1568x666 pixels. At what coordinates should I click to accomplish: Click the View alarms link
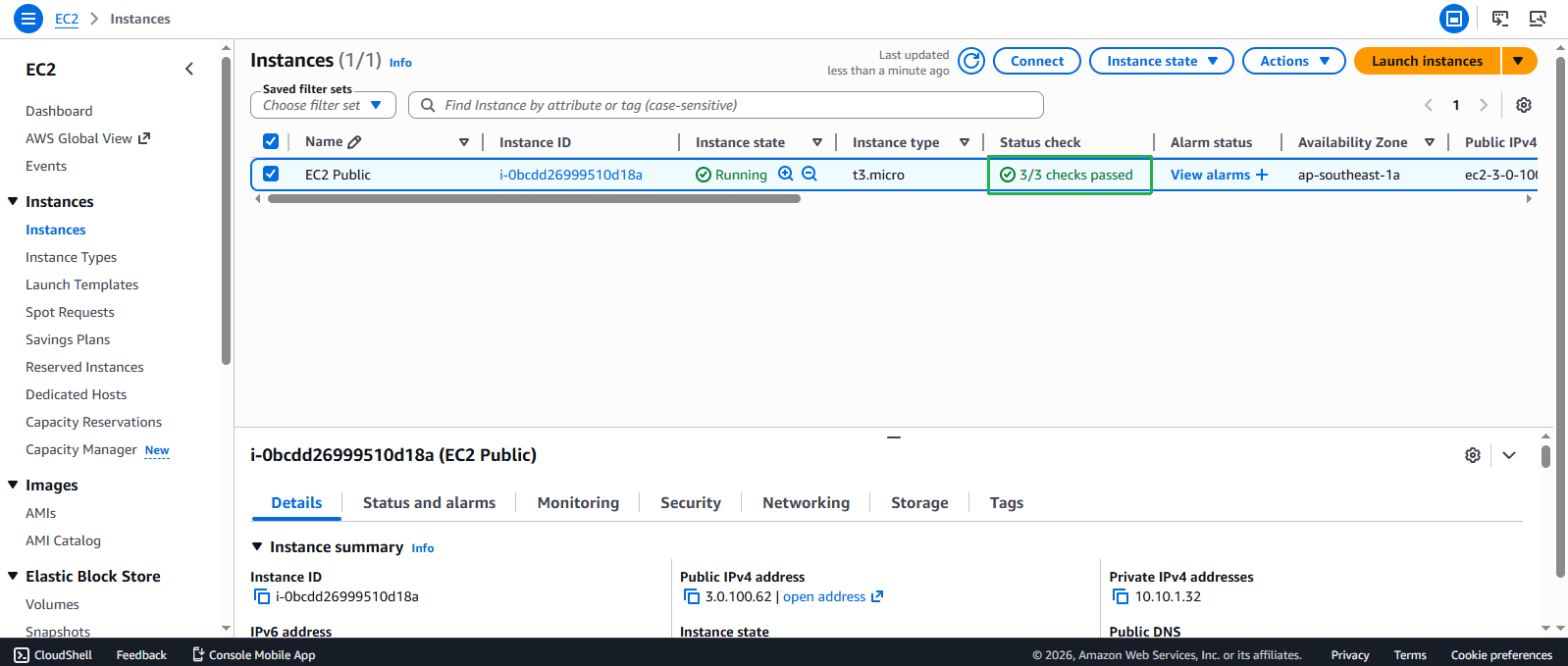[x=1210, y=175]
